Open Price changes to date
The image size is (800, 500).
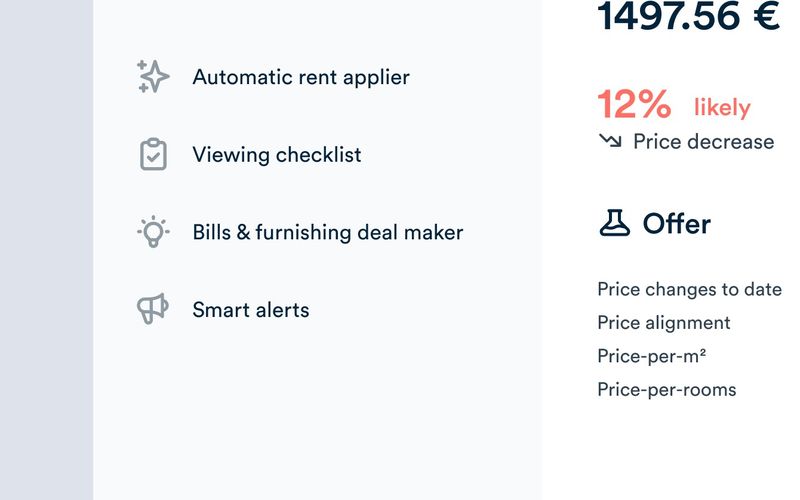tap(689, 289)
